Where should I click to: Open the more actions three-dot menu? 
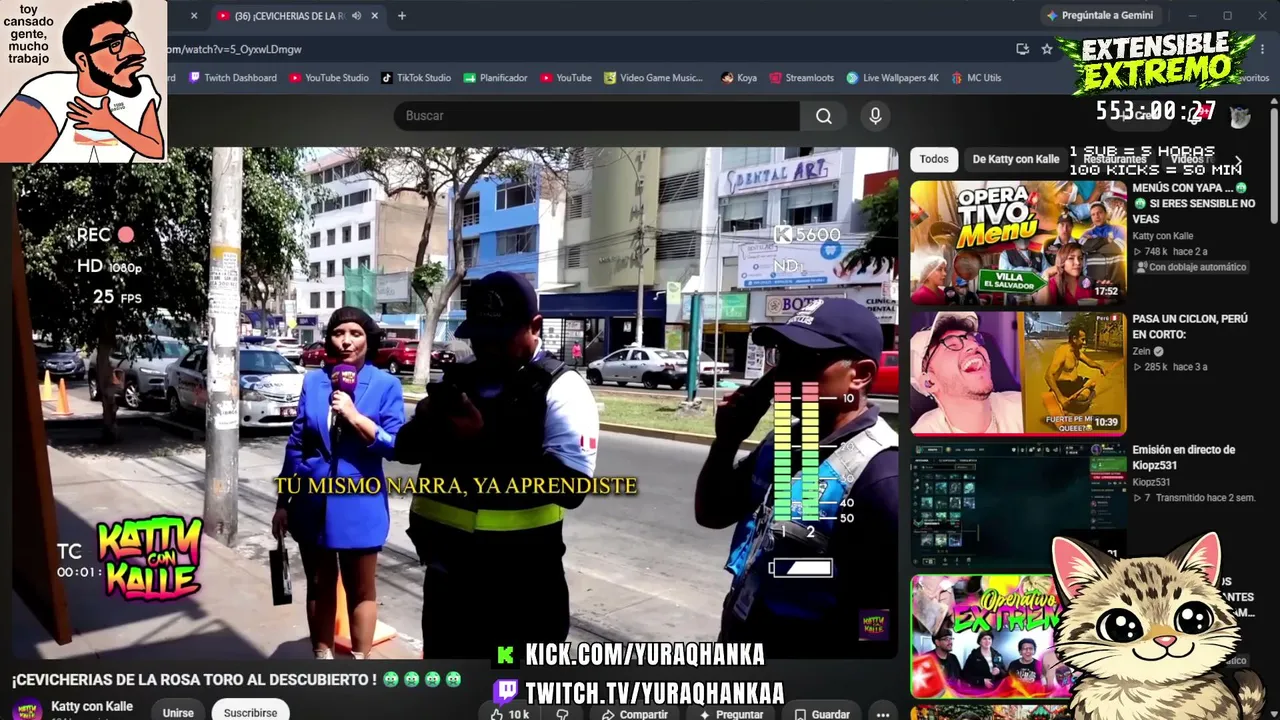coord(882,714)
